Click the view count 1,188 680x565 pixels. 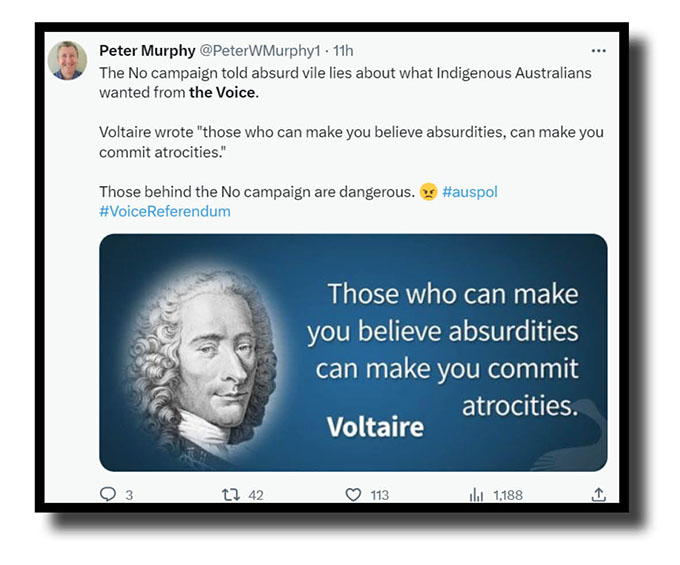tap(506, 495)
